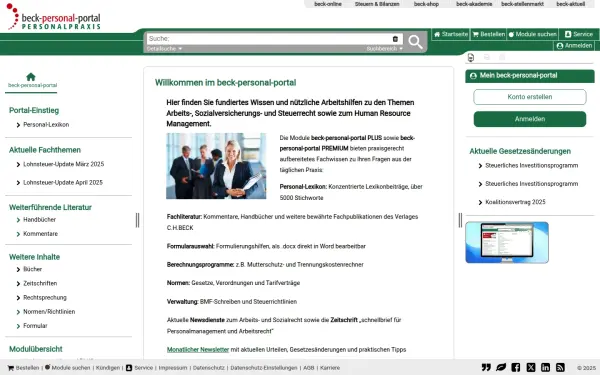Switch to beck-online tab at top
Viewport: 600px width, 375px height.
pyautogui.click(x=328, y=4)
